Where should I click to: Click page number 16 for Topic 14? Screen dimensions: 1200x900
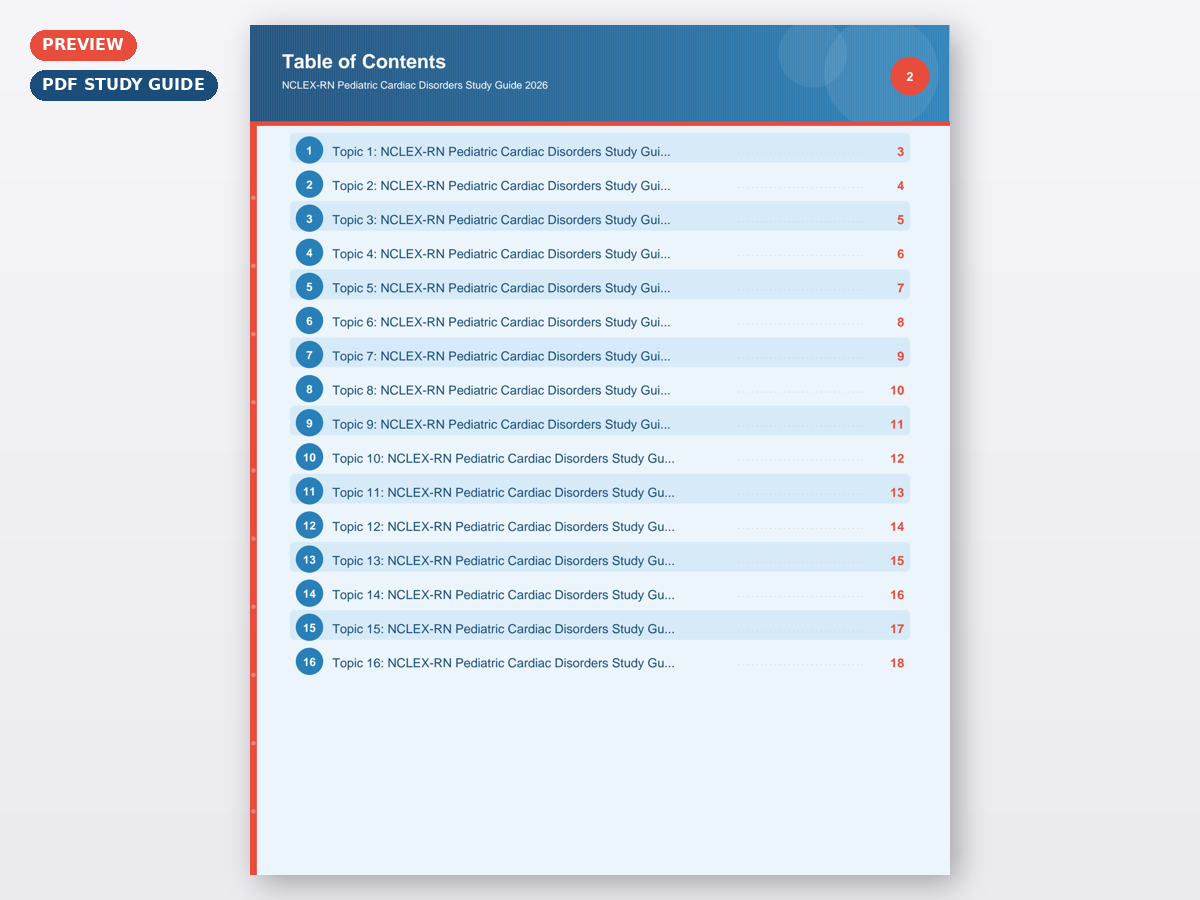[897, 594]
